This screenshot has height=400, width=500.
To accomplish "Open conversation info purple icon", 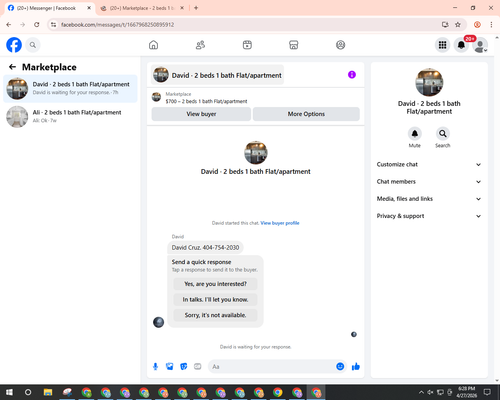I will click(x=352, y=75).
